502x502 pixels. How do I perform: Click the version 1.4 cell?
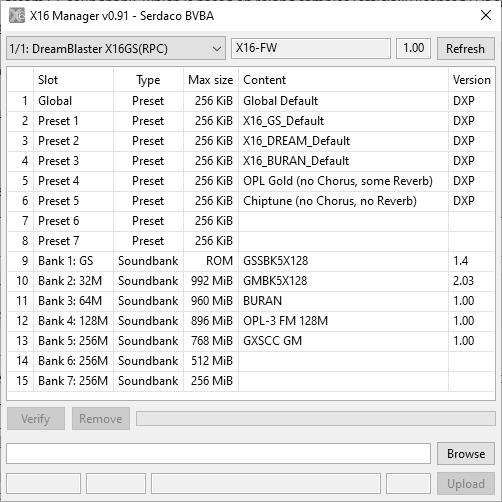[x=471, y=261]
